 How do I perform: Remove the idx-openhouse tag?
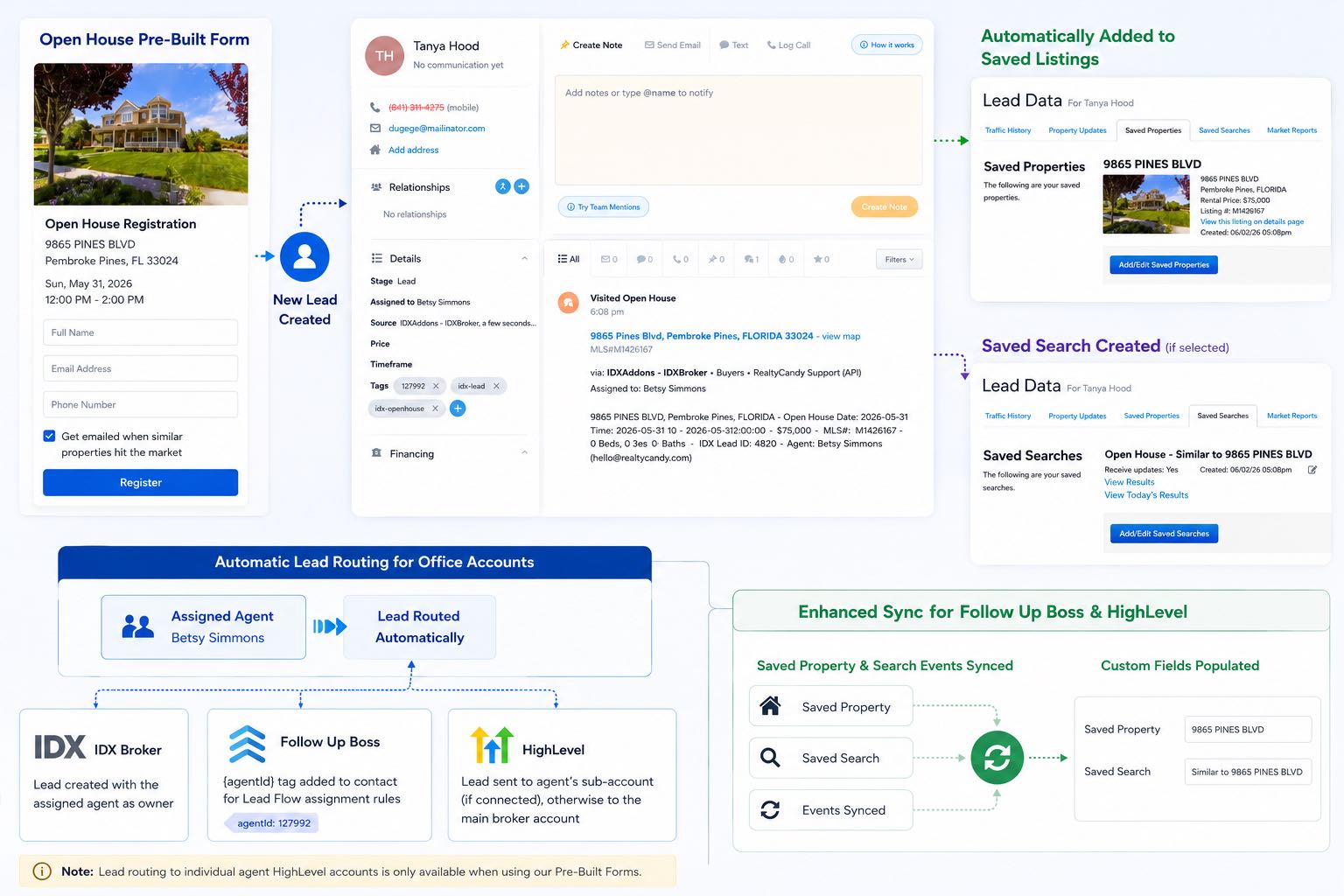tap(435, 409)
